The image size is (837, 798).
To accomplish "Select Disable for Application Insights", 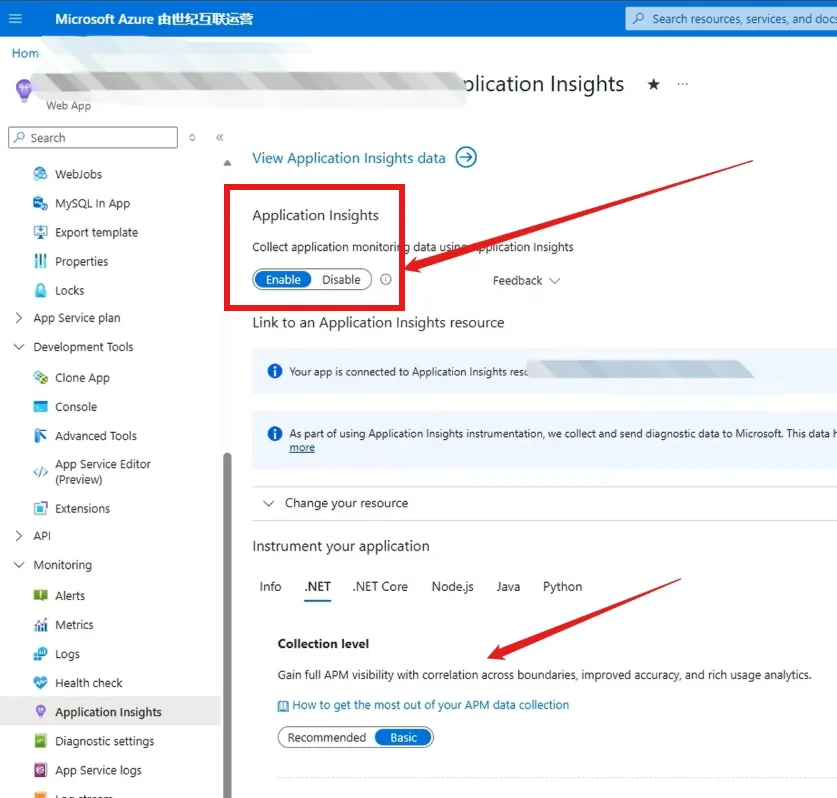I will tap(341, 280).
